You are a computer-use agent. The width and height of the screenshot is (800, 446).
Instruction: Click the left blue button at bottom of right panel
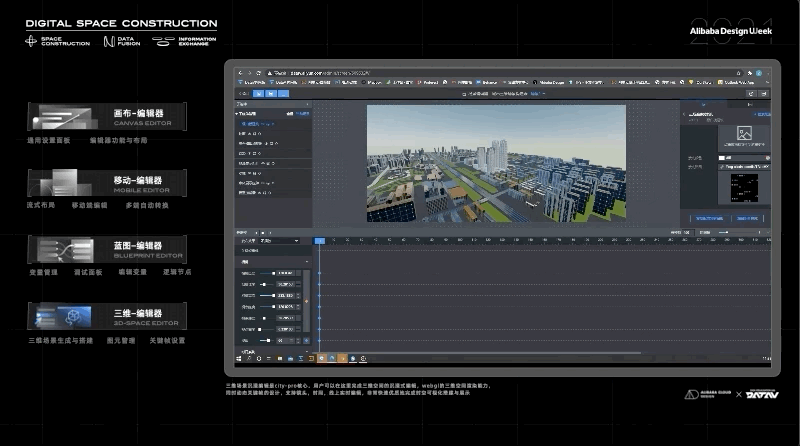[708, 217]
